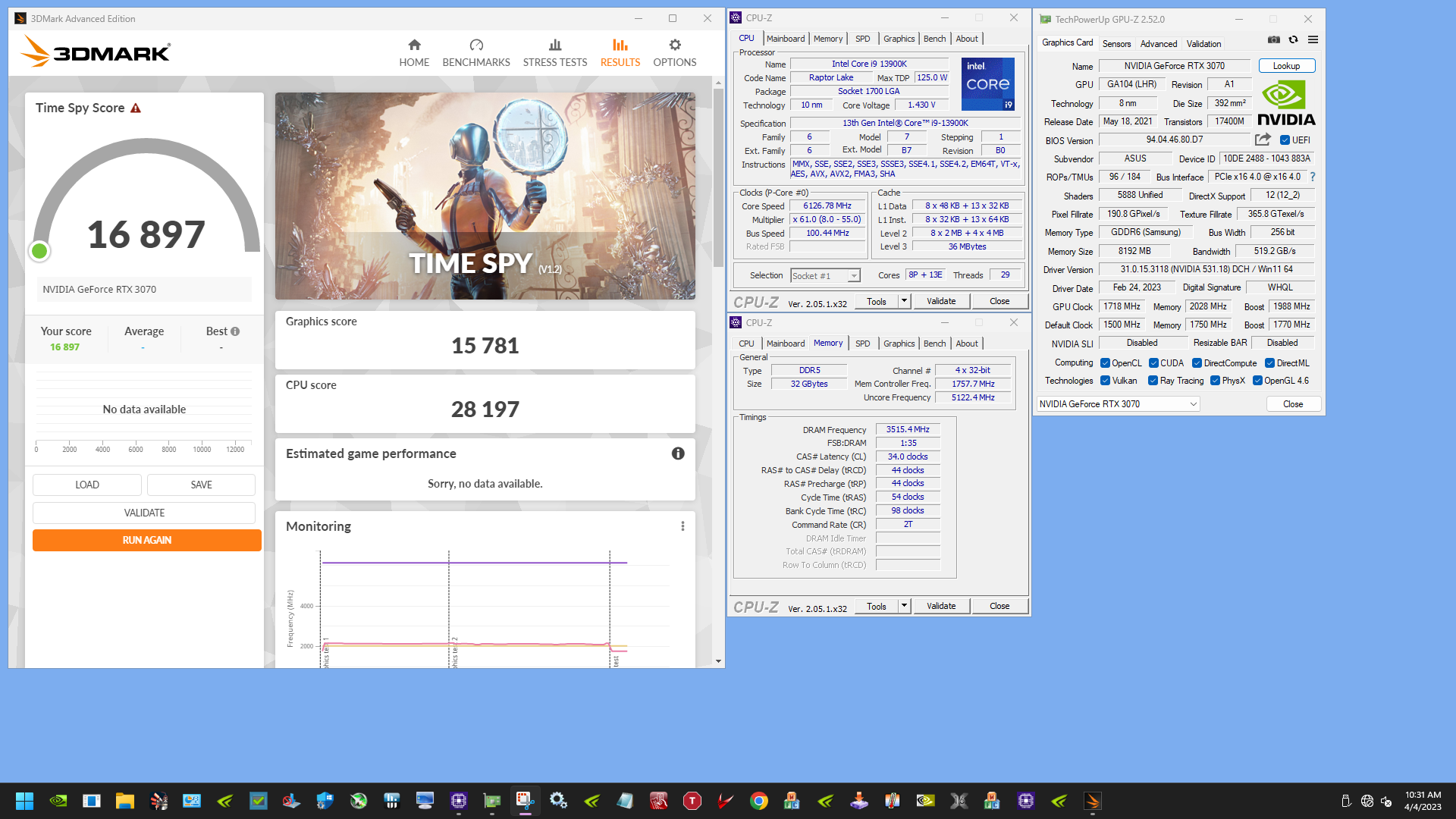Open SPD tab in top CPU-Z window

863,39
